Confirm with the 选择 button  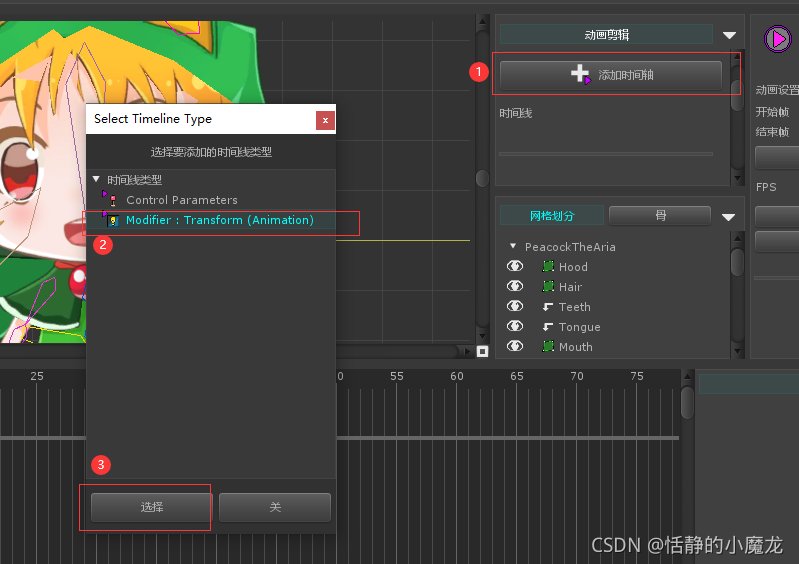(151, 507)
